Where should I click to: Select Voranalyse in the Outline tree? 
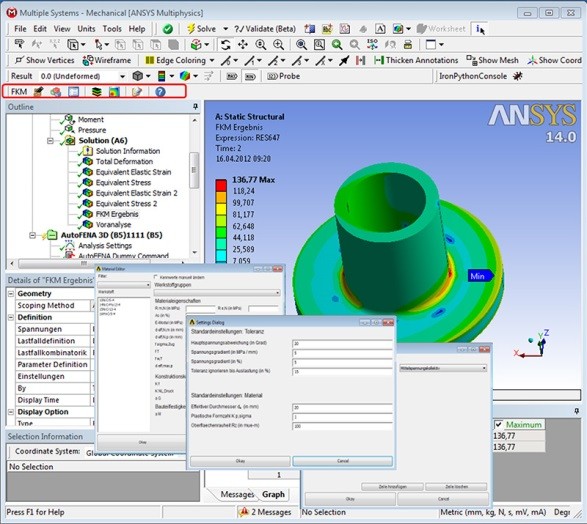point(113,225)
